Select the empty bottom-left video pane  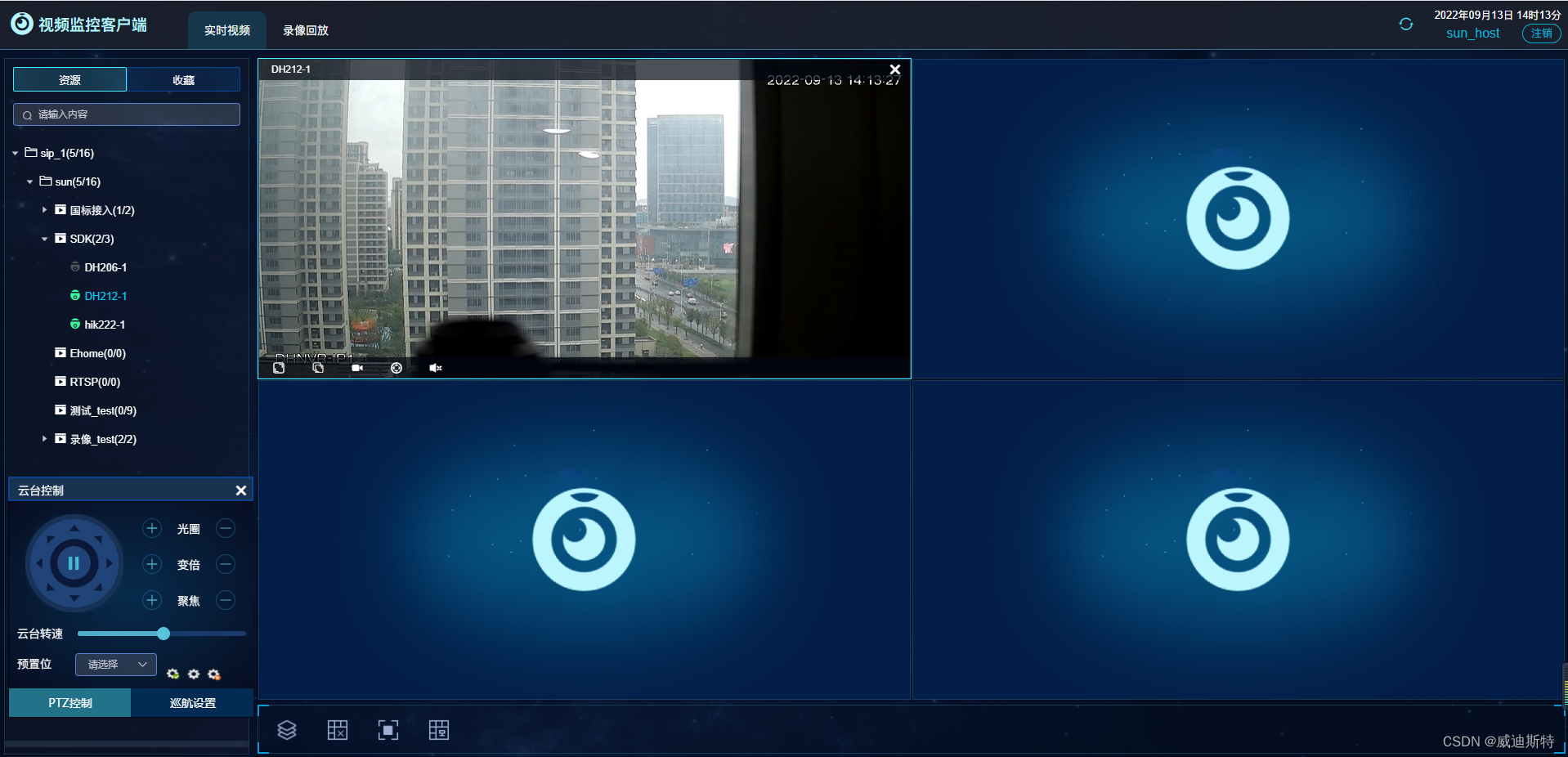585,540
